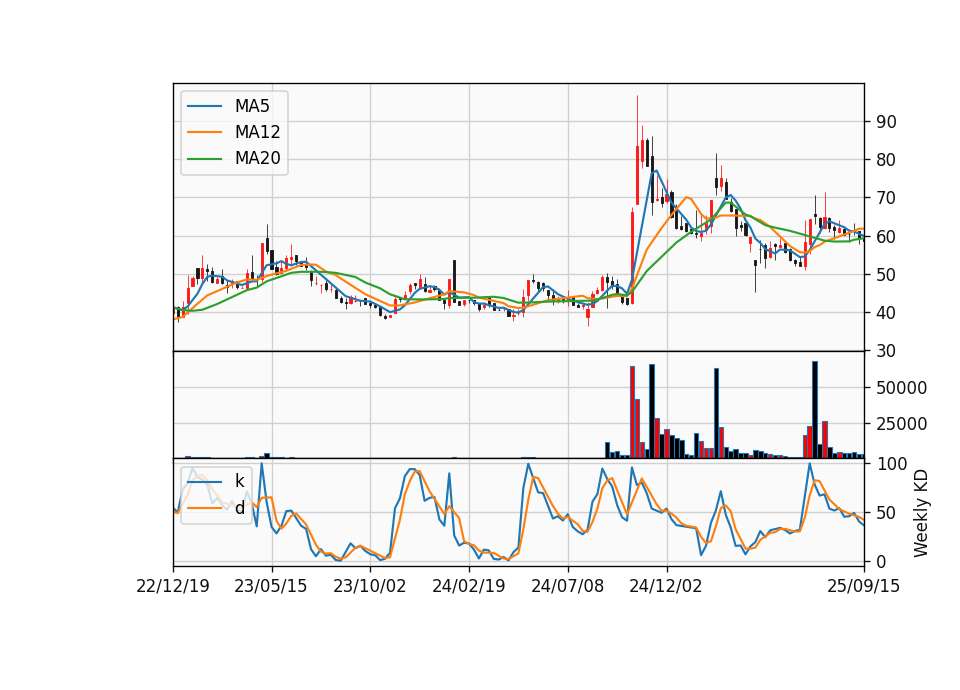Click the 70 price axis tick label
The width and height of the screenshot is (960, 690).
886,198
